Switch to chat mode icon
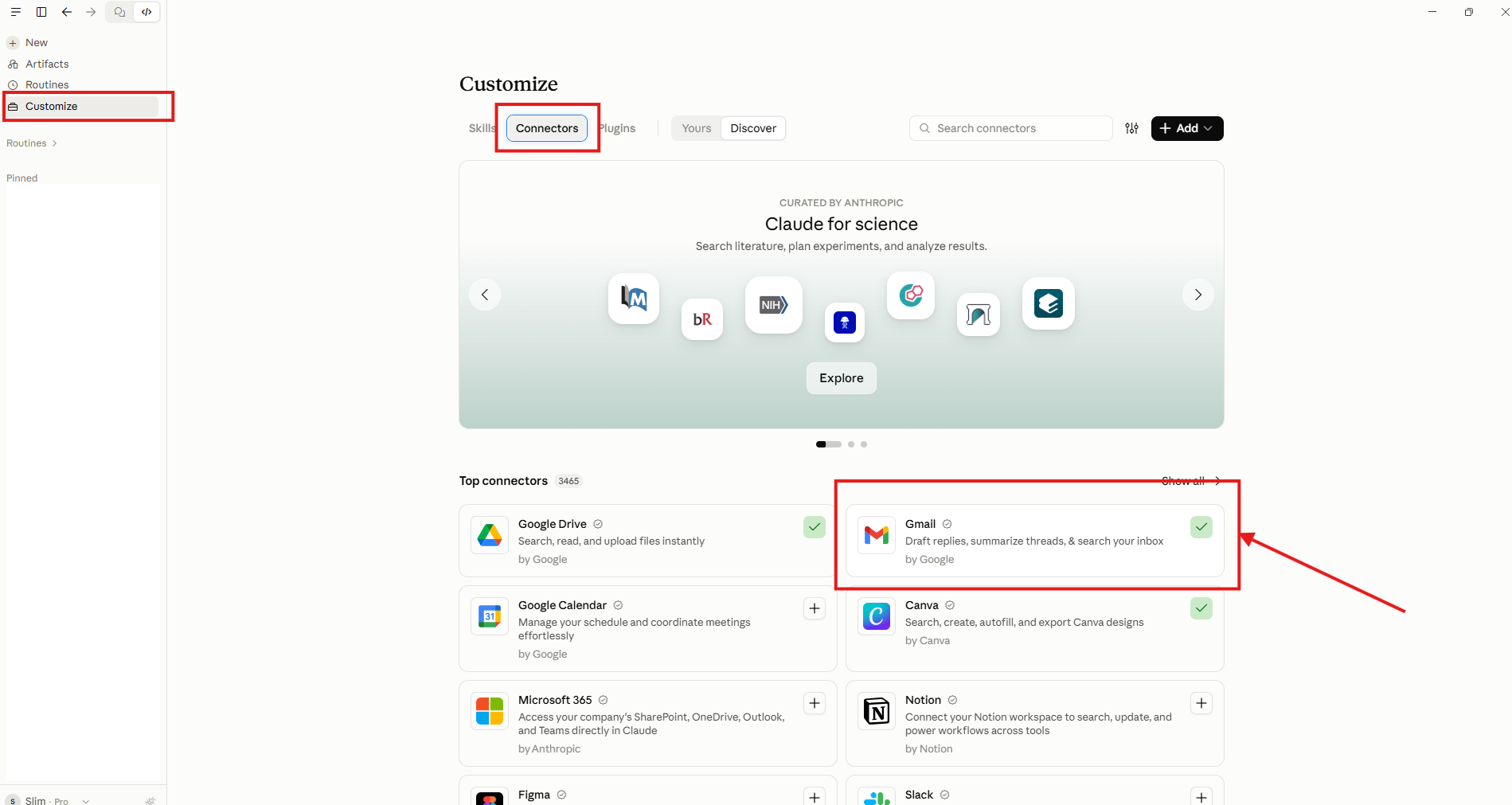This screenshot has width=1512, height=805. [119, 12]
